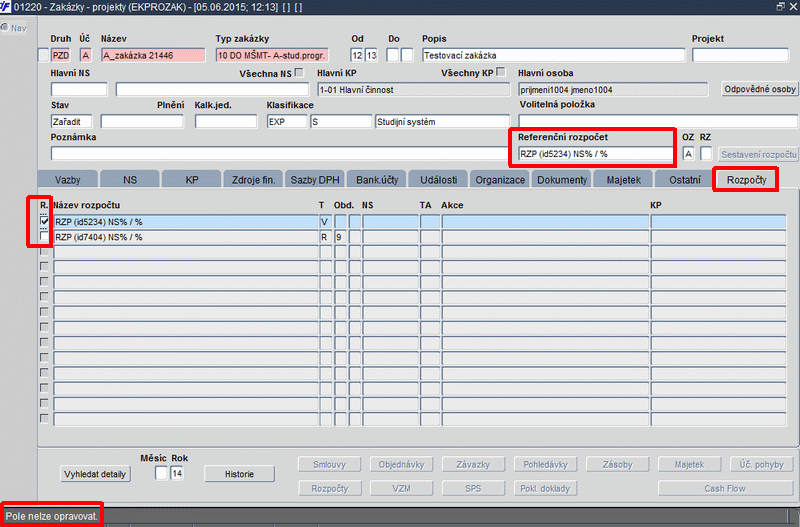Click the Smlouvy button

click(330, 465)
